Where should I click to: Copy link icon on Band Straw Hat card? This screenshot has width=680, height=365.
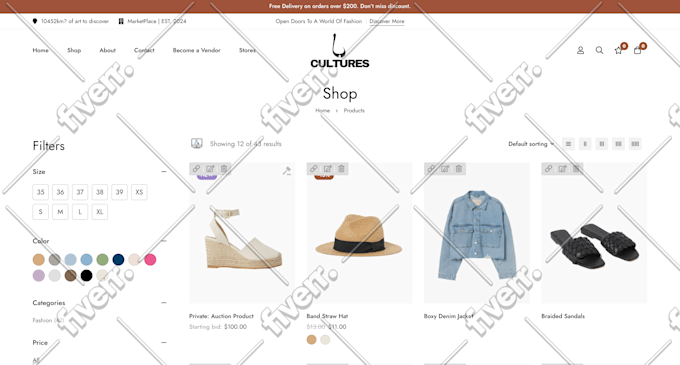click(314, 169)
